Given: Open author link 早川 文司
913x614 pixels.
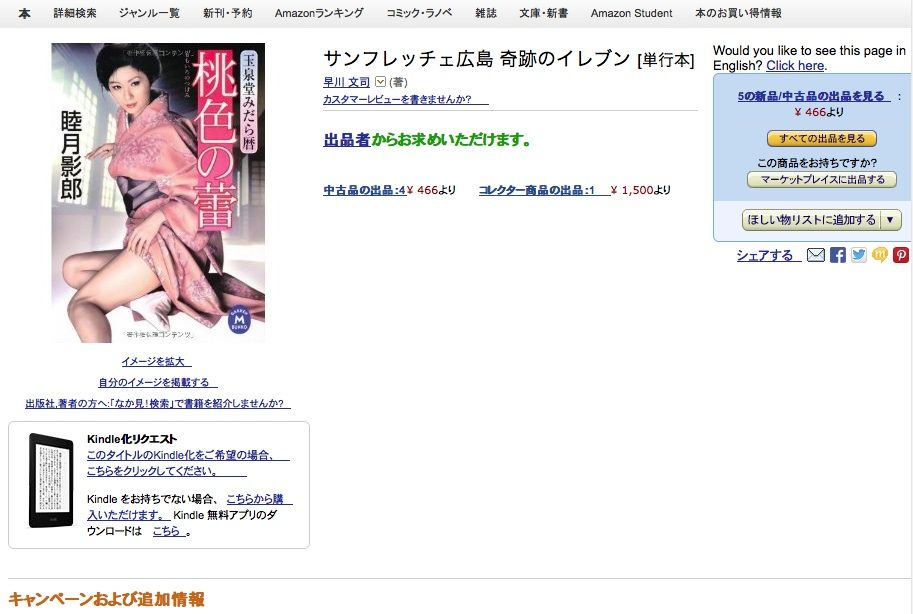Looking at the screenshot, I should [x=346, y=82].
